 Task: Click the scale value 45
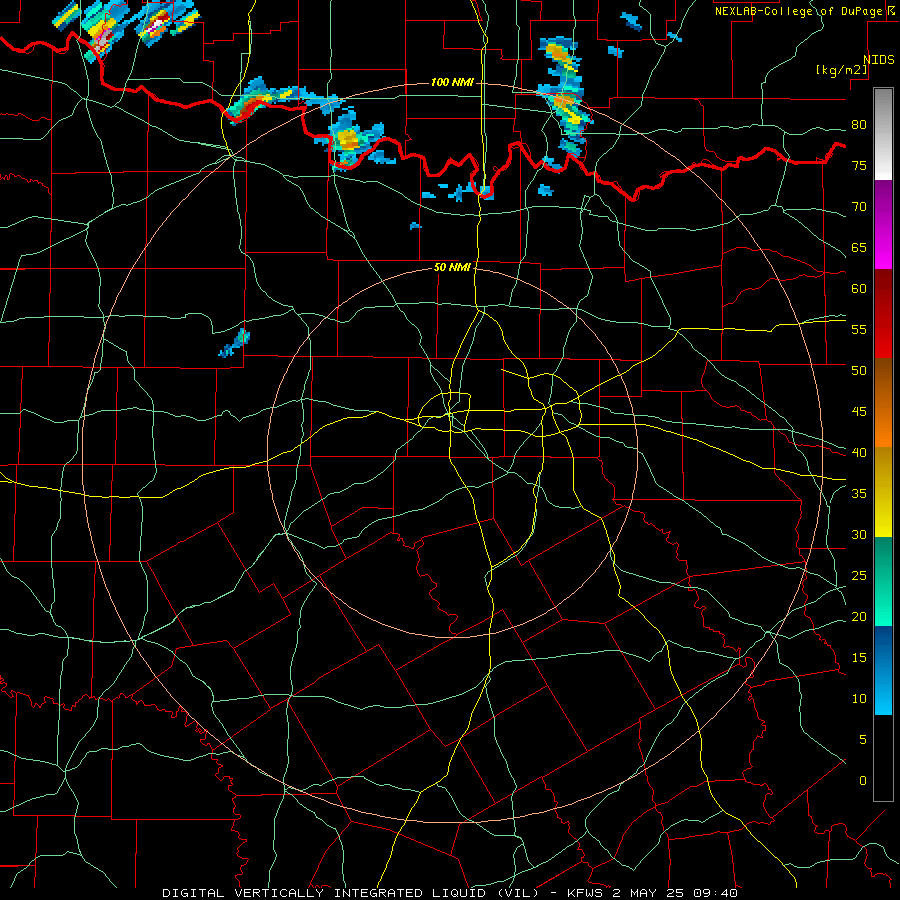pyautogui.click(x=859, y=412)
